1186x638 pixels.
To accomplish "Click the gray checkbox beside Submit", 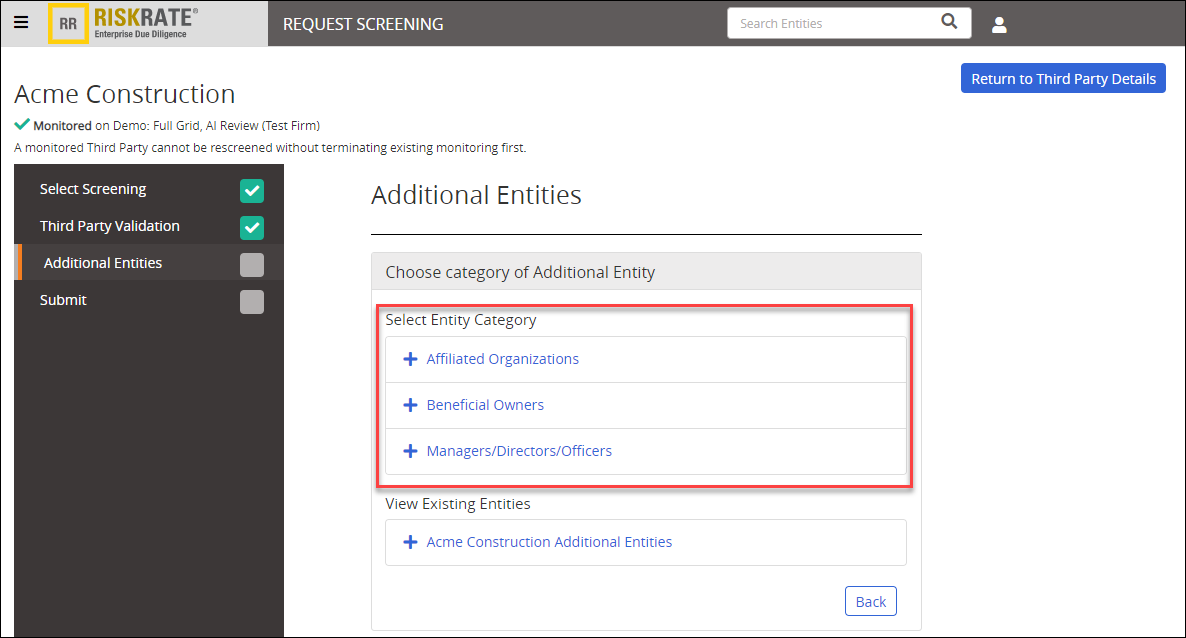I will pyautogui.click(x=251, y=299).
